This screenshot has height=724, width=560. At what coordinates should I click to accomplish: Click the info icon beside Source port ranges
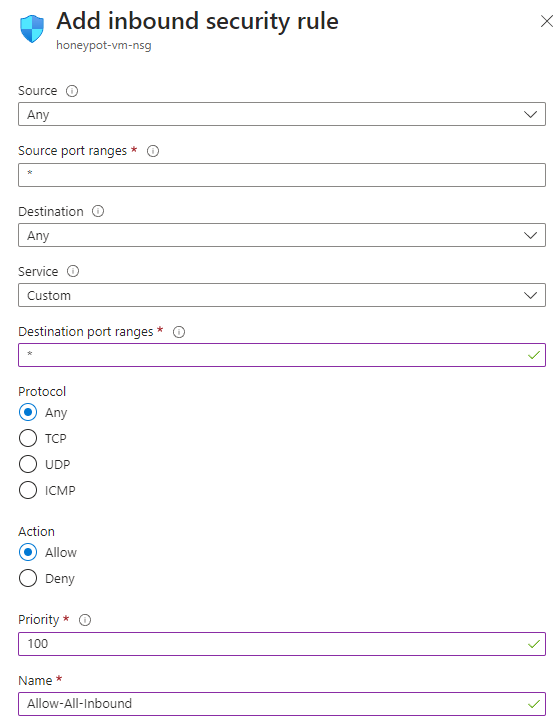pos(153,151)
